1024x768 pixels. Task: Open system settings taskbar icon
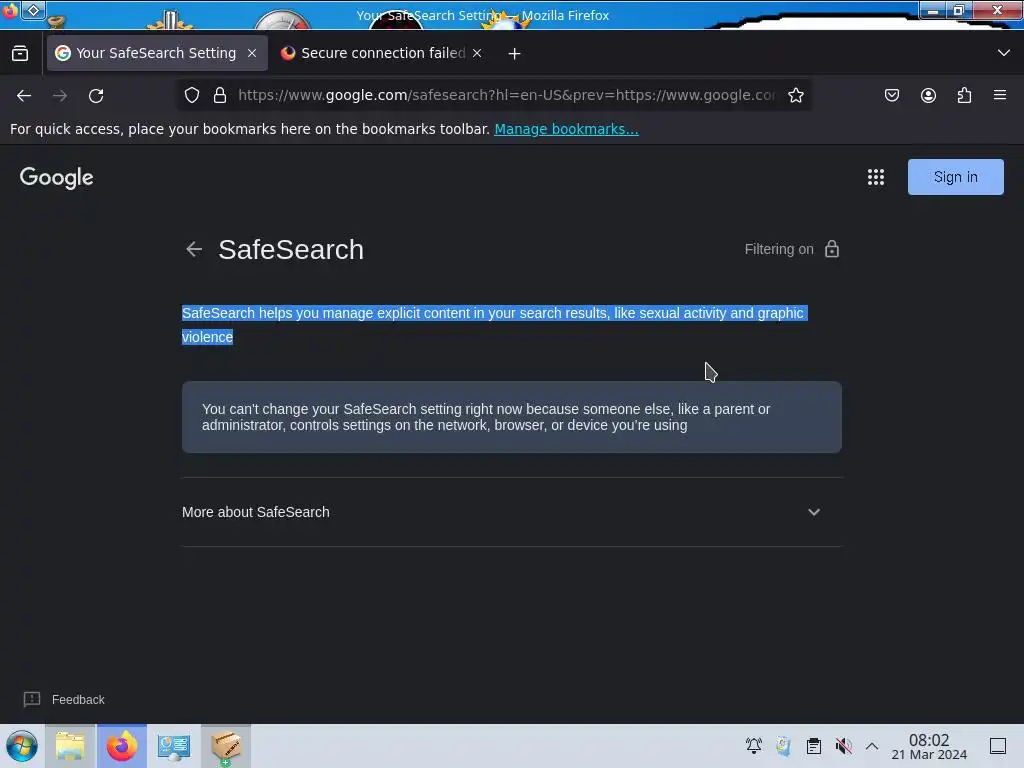174,746
